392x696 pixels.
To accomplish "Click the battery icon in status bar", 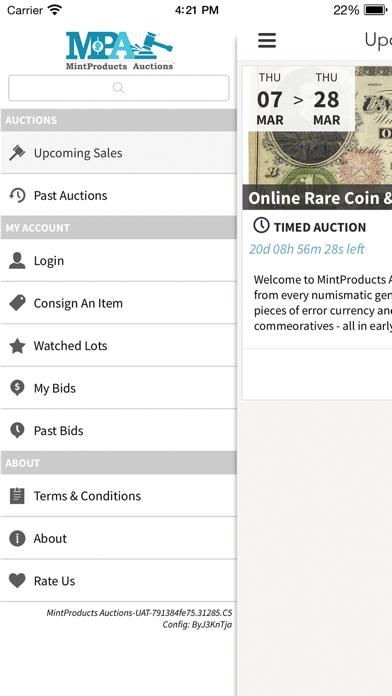I will point(376,10).
